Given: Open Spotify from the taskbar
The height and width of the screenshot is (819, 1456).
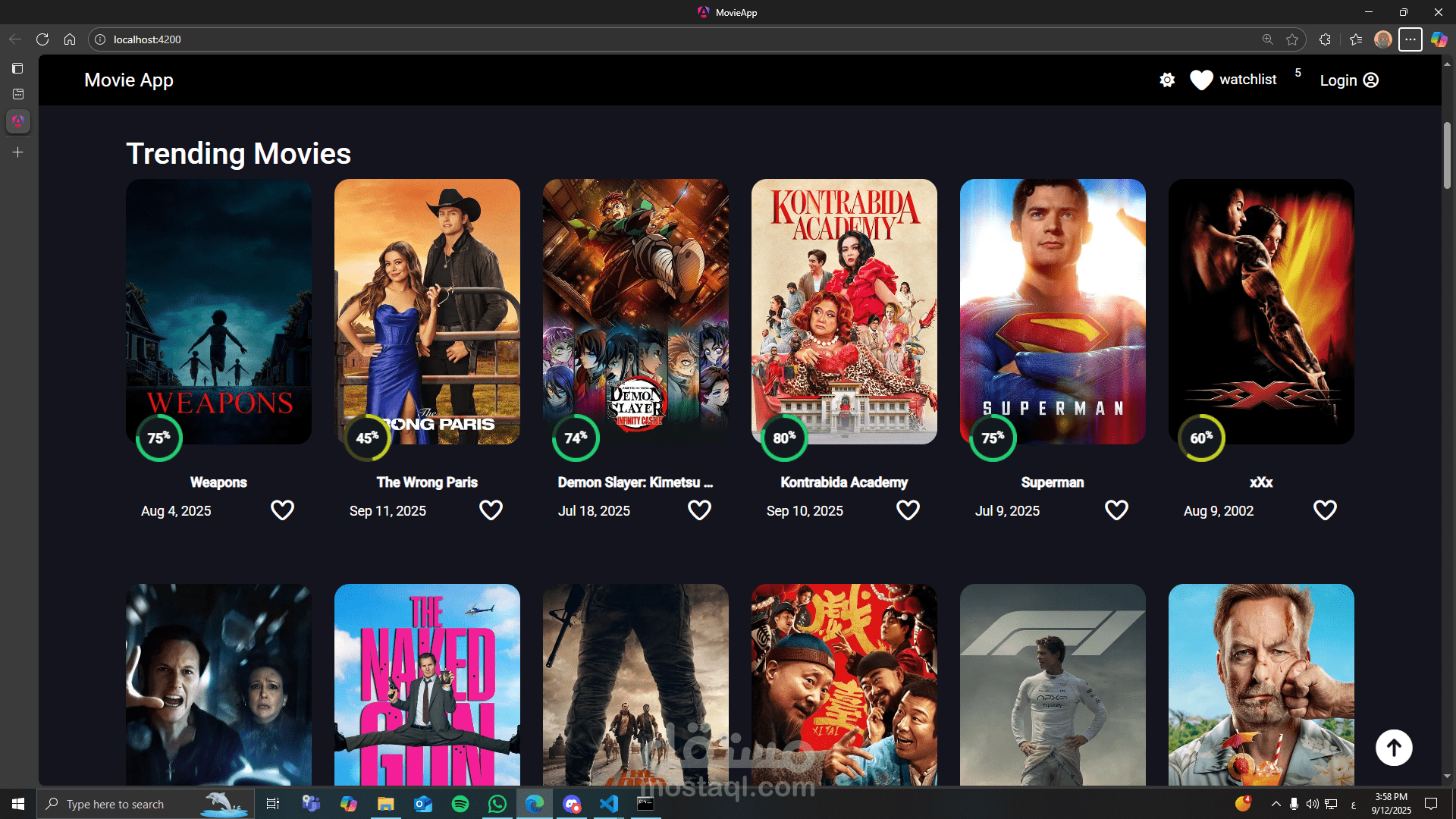Looking at the screenshot, I should click(460, 804).
